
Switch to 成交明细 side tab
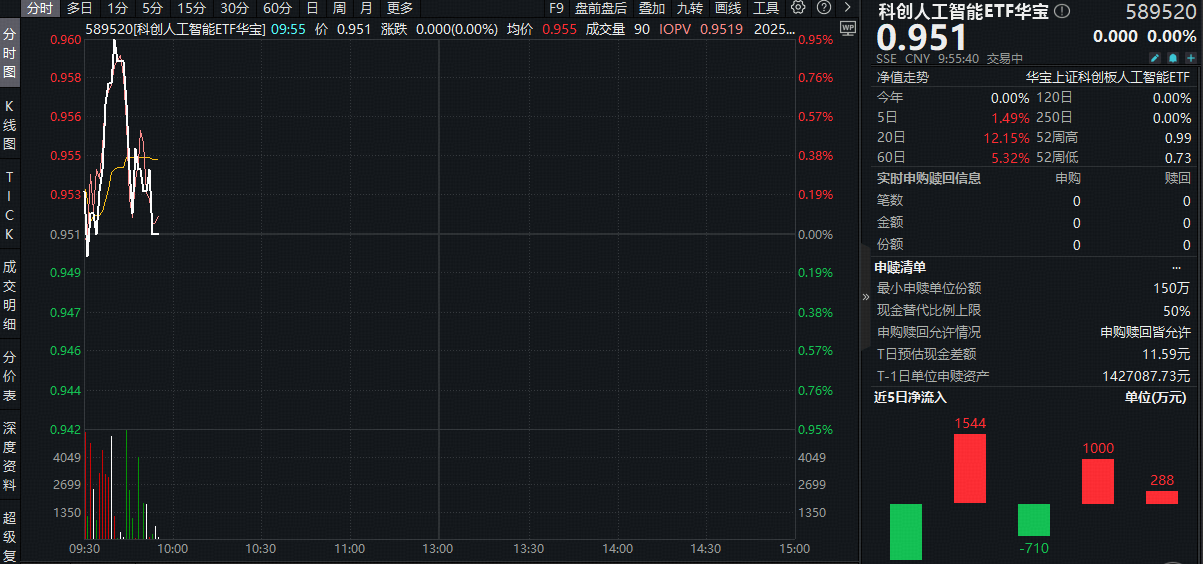tap(10, 297)
